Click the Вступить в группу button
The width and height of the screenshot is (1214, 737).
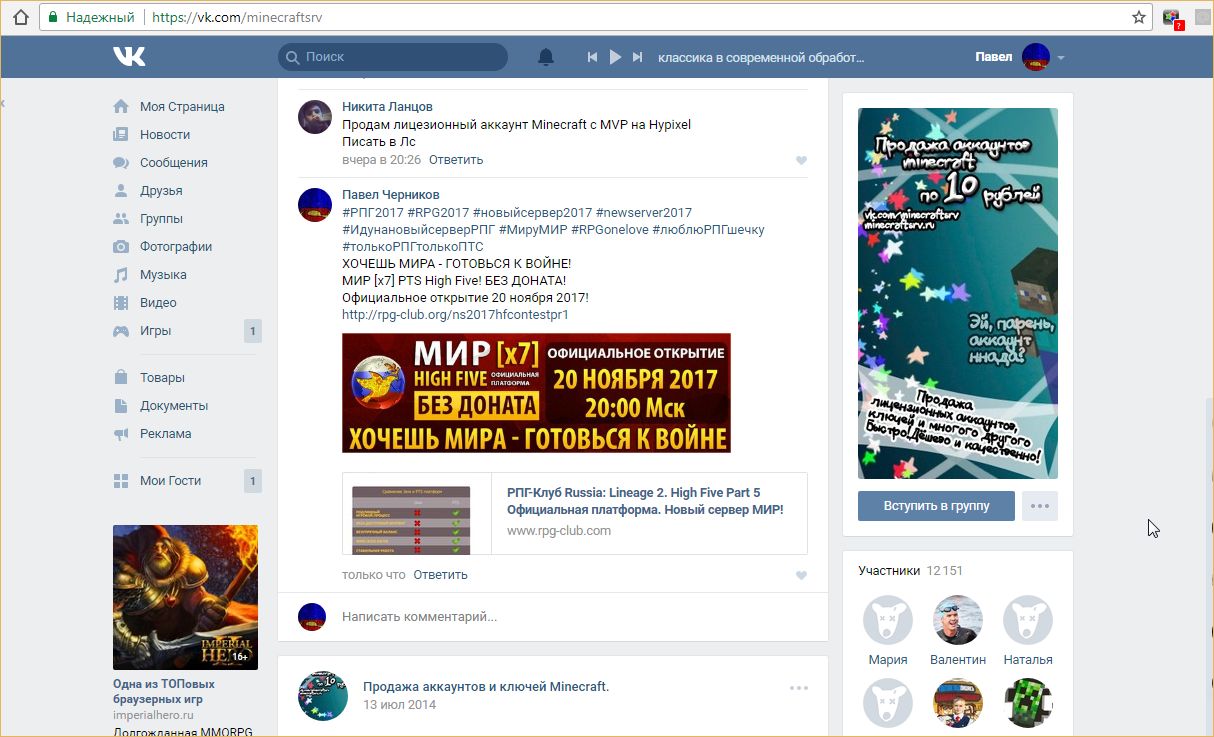[936, 505]
